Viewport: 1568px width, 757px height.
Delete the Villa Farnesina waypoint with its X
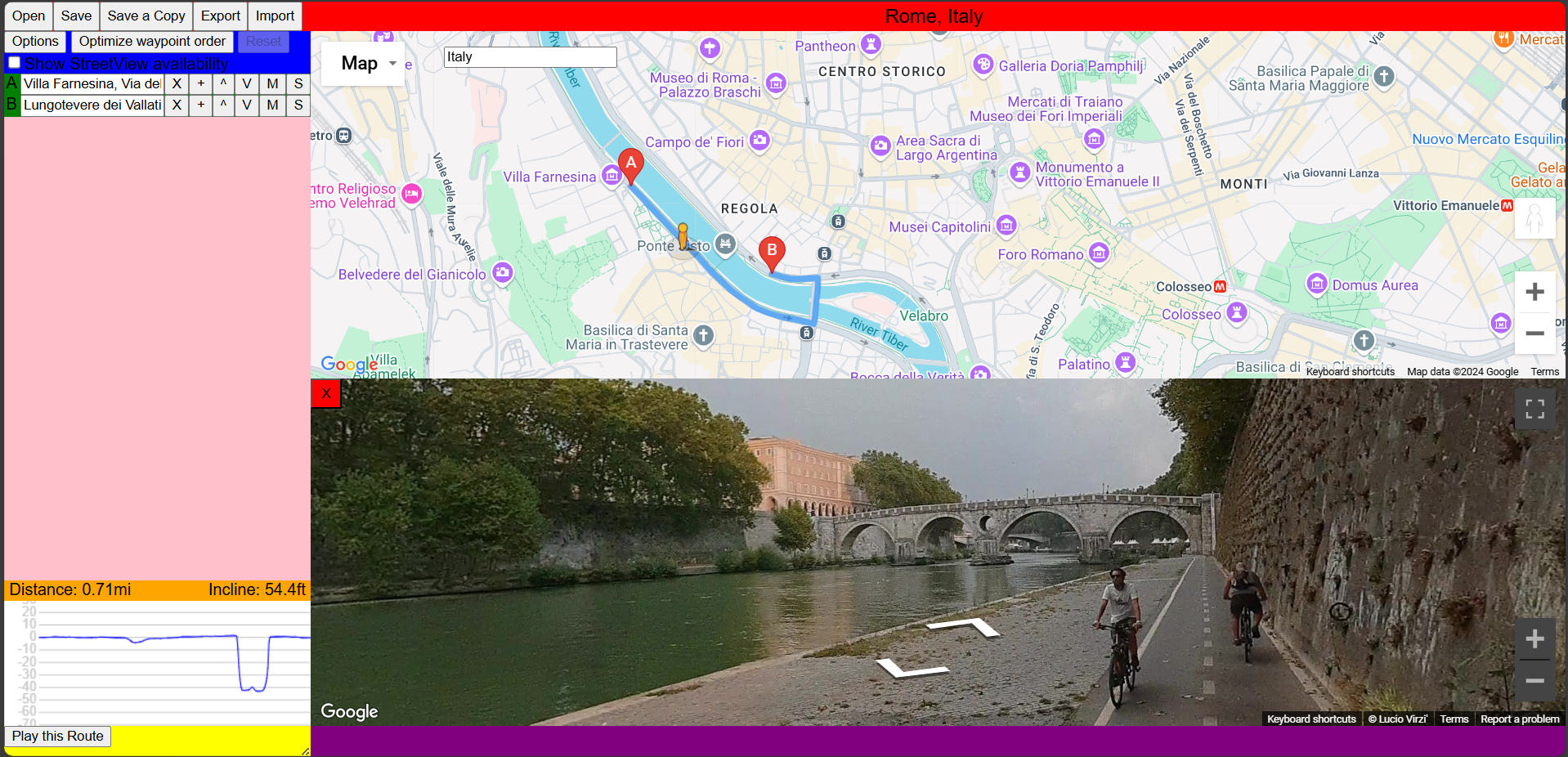pyautogui.click(x=177, y=83)
